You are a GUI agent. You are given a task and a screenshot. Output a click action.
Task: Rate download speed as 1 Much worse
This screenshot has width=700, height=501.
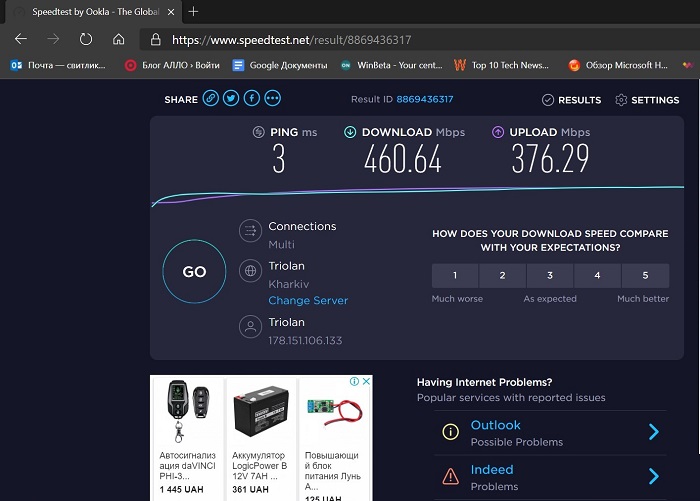[455, 276]
